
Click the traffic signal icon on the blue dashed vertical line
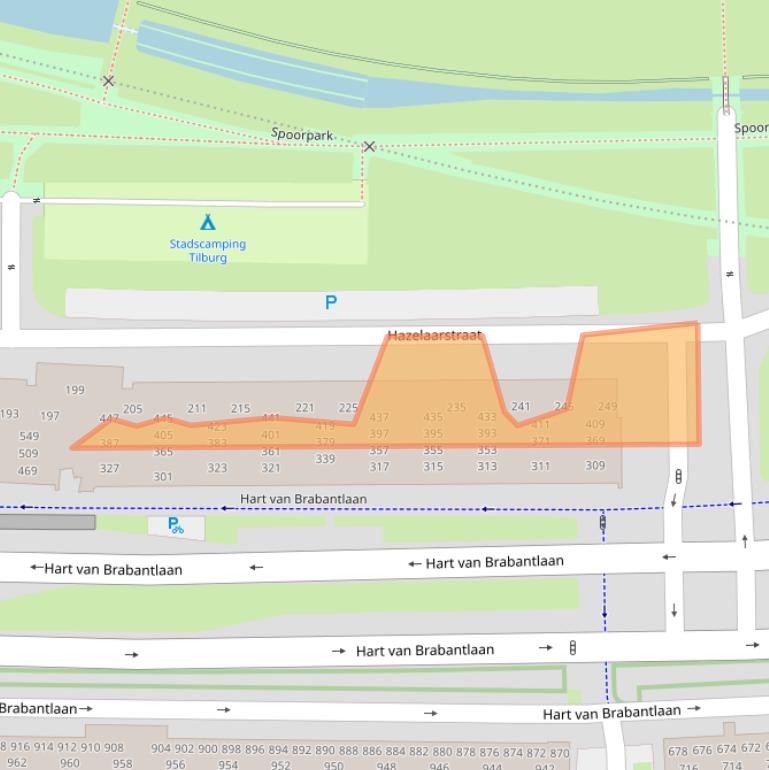pos(603,522)
